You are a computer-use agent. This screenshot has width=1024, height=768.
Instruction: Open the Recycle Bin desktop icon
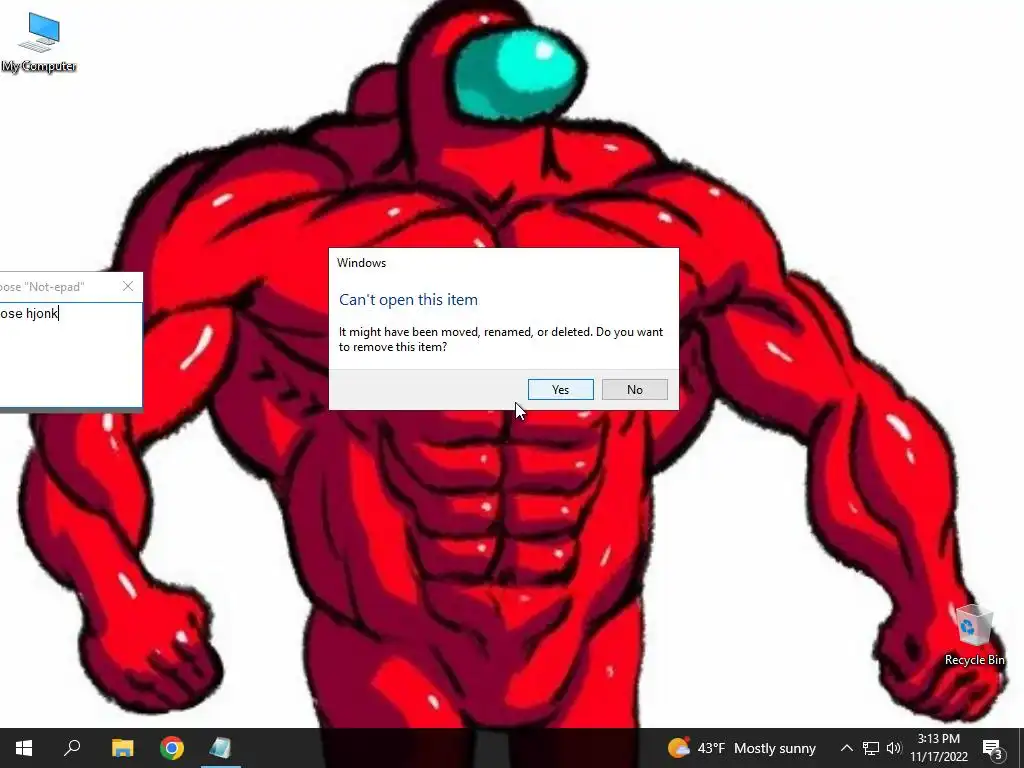point(974,635)
